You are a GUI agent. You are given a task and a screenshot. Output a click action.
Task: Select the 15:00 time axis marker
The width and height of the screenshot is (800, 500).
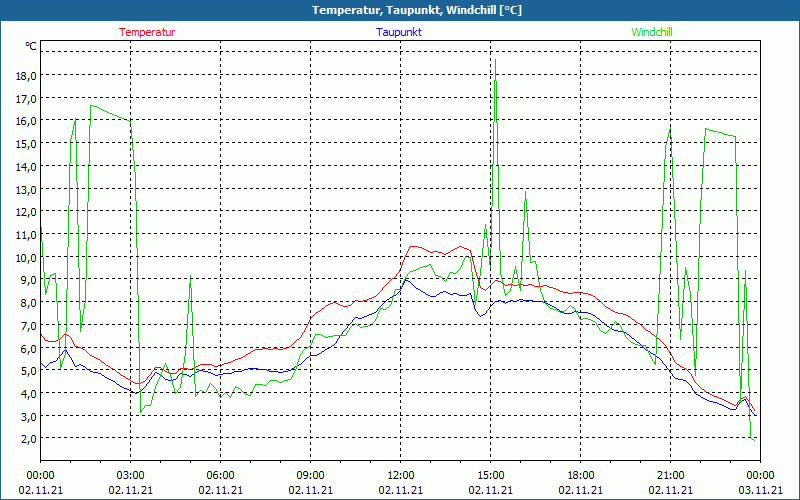click(x=491, y=475)
